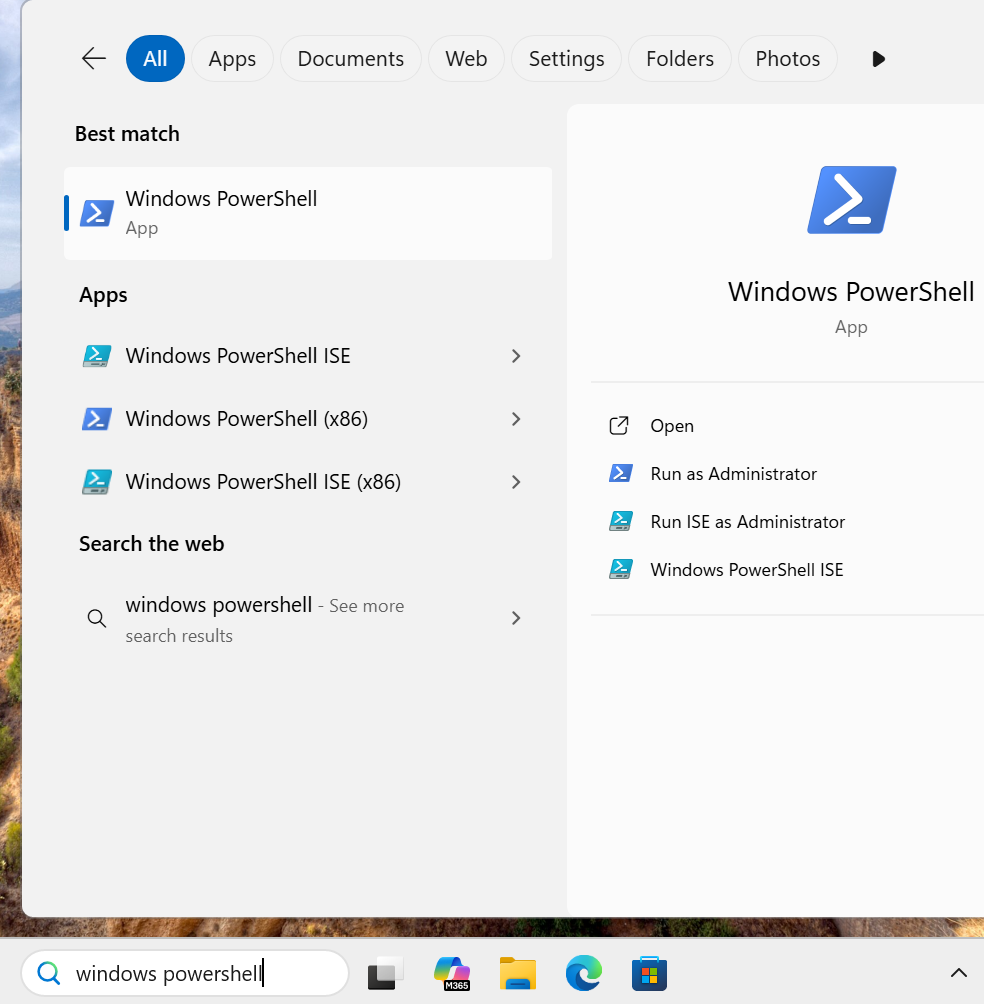The image size is (984, 1004).
Task: Click the taskbar search box
Action: tap(185, 973)
